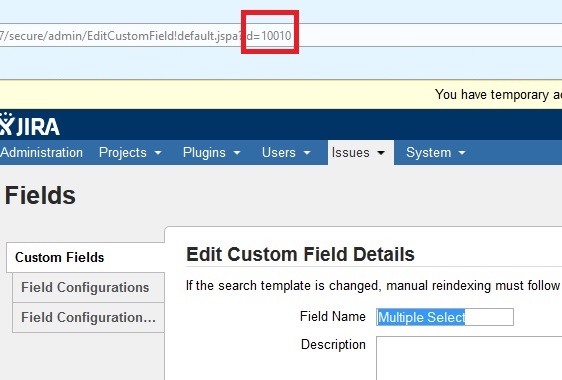Expand the Issues dropdown arrow
The height and width of the screenshot is (380, 562).
point(381,153)
